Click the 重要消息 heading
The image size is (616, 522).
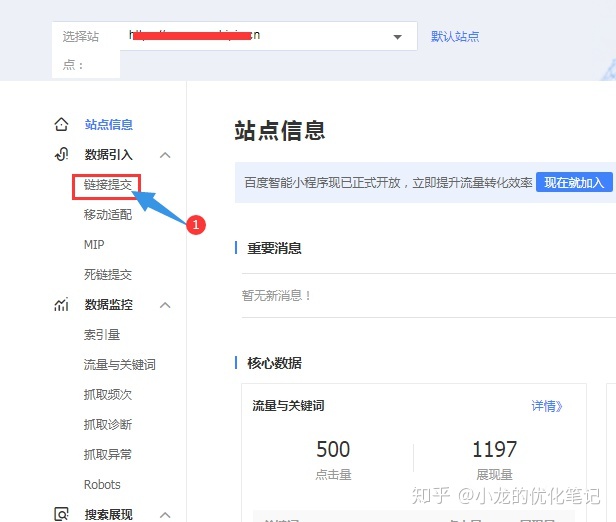(x=274, y=248)
